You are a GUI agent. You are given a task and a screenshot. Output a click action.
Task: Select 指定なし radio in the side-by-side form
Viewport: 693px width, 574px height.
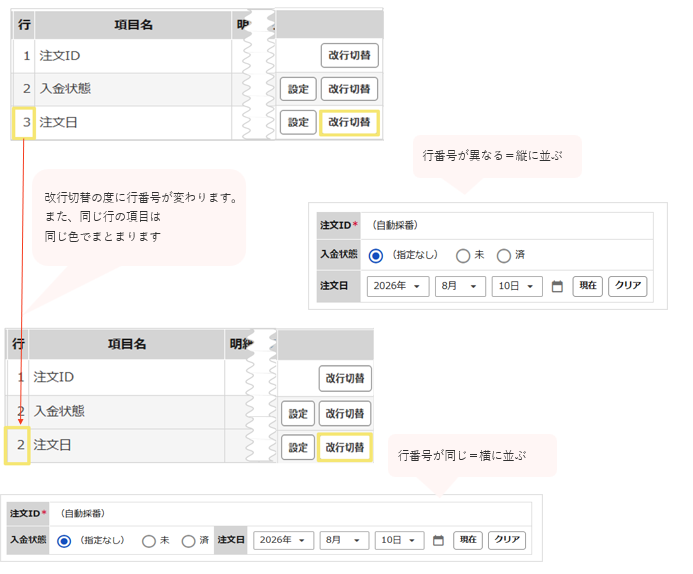(x=64, y=541)
